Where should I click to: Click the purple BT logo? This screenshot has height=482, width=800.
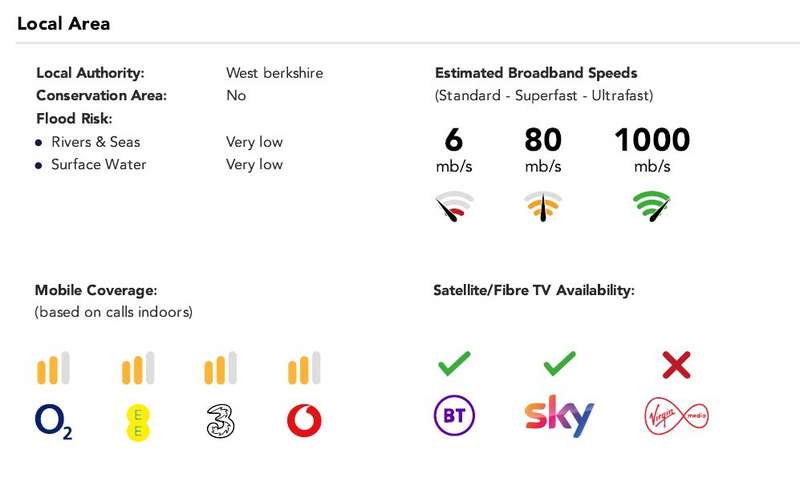click(x=454, y=415)
